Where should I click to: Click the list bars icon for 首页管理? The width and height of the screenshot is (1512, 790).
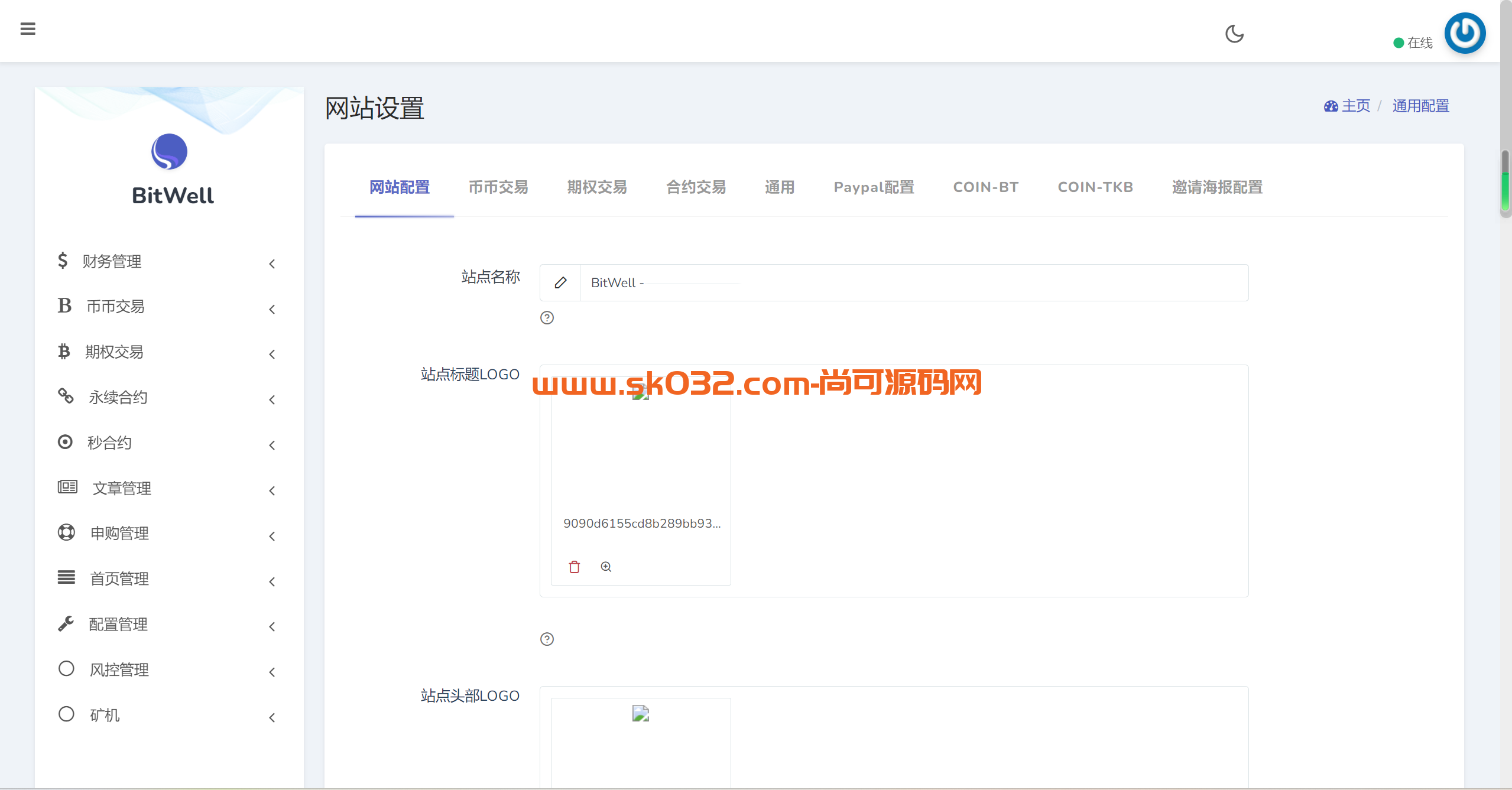[x=66, y=577]
